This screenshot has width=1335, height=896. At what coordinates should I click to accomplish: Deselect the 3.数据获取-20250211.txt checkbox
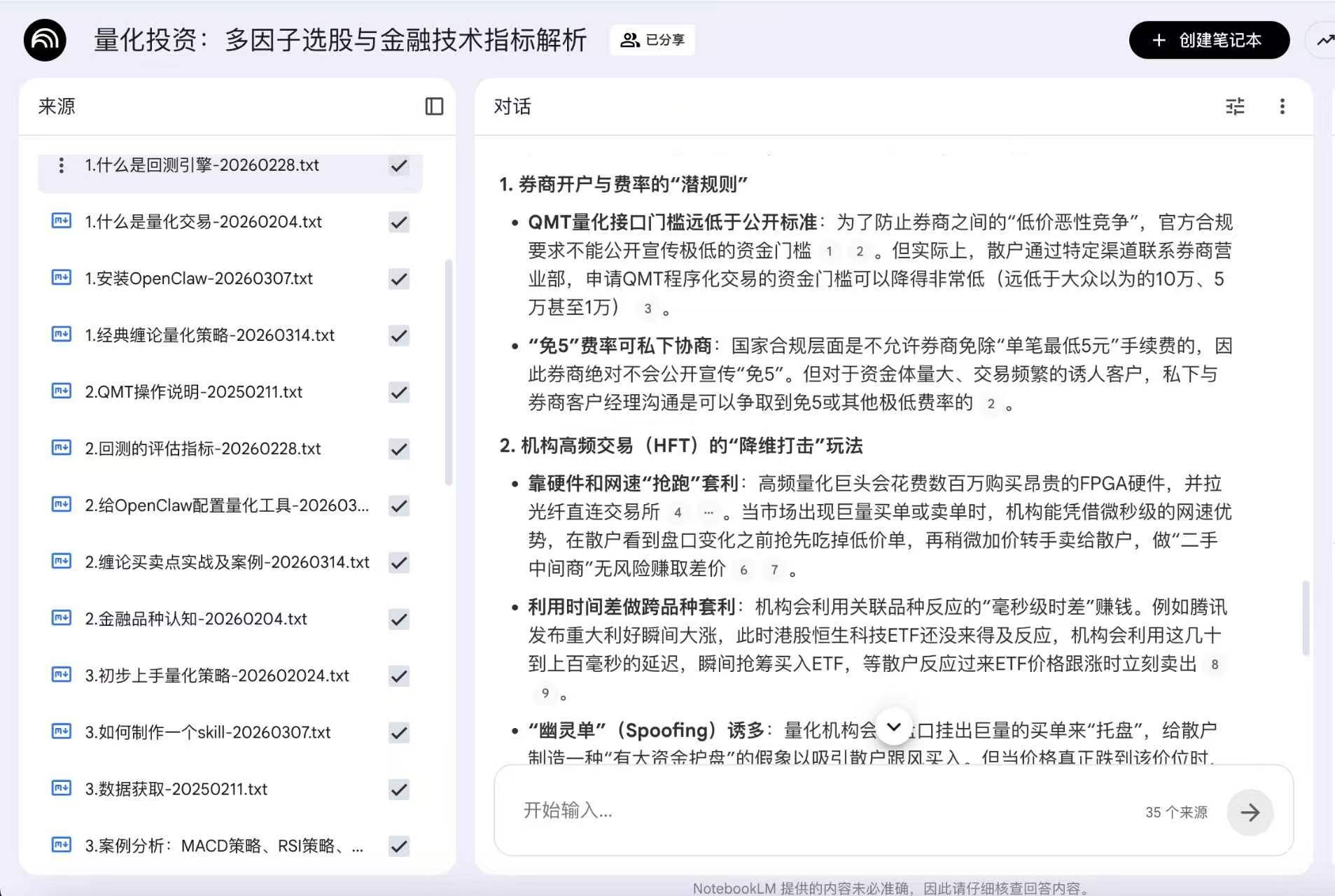coord(399,790)
